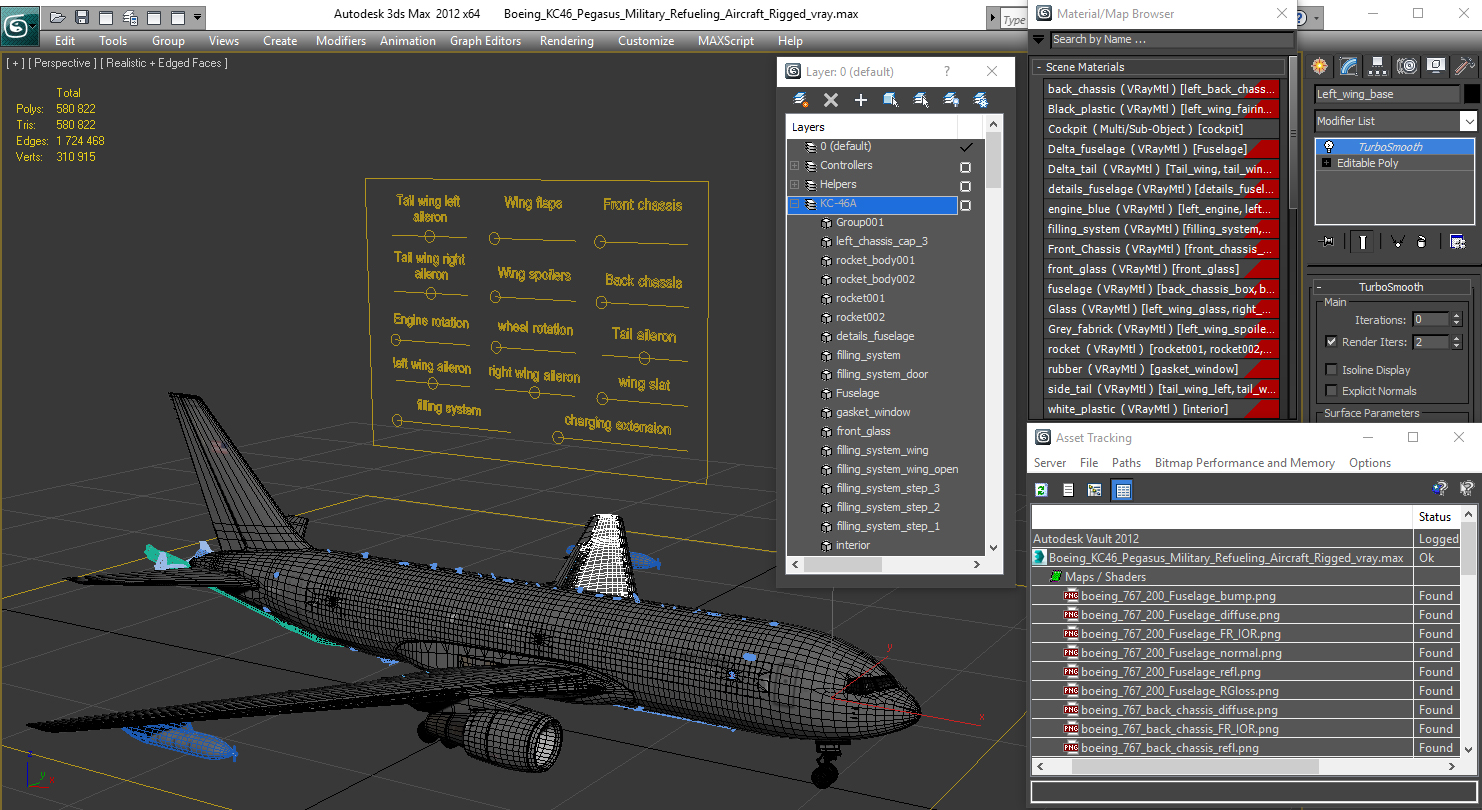Open the Graph Editors menu

pos(485,41)
